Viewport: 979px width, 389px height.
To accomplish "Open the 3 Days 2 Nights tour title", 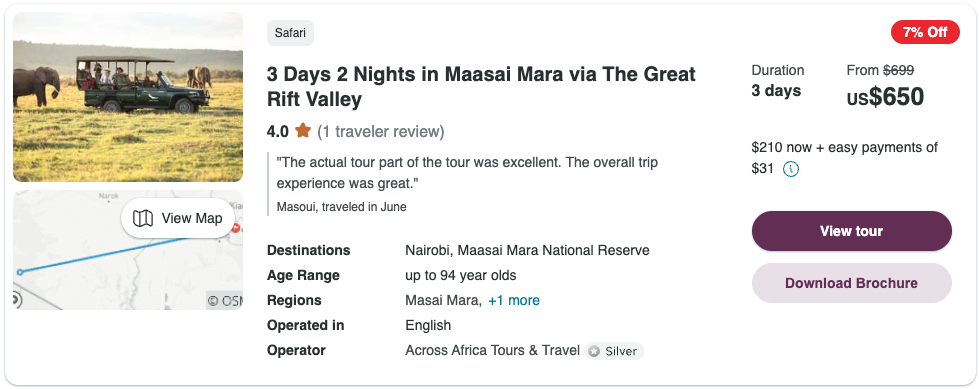I will (481, 87).
